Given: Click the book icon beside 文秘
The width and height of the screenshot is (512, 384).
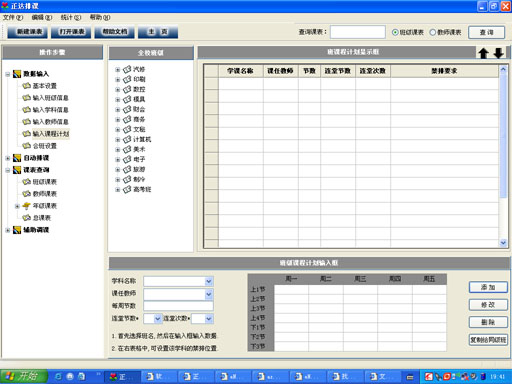Looking at the screenshot, I should tap(127, 129).
